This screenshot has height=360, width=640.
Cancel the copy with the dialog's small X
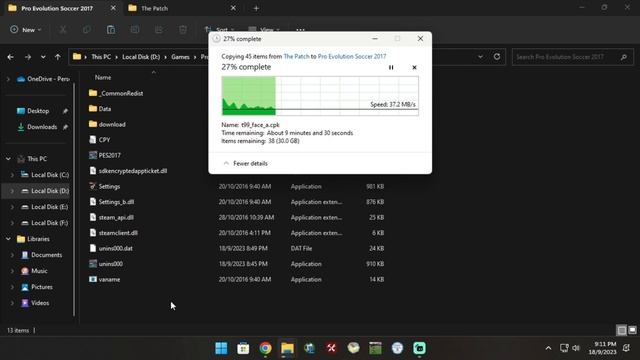(x=414, y=67)
